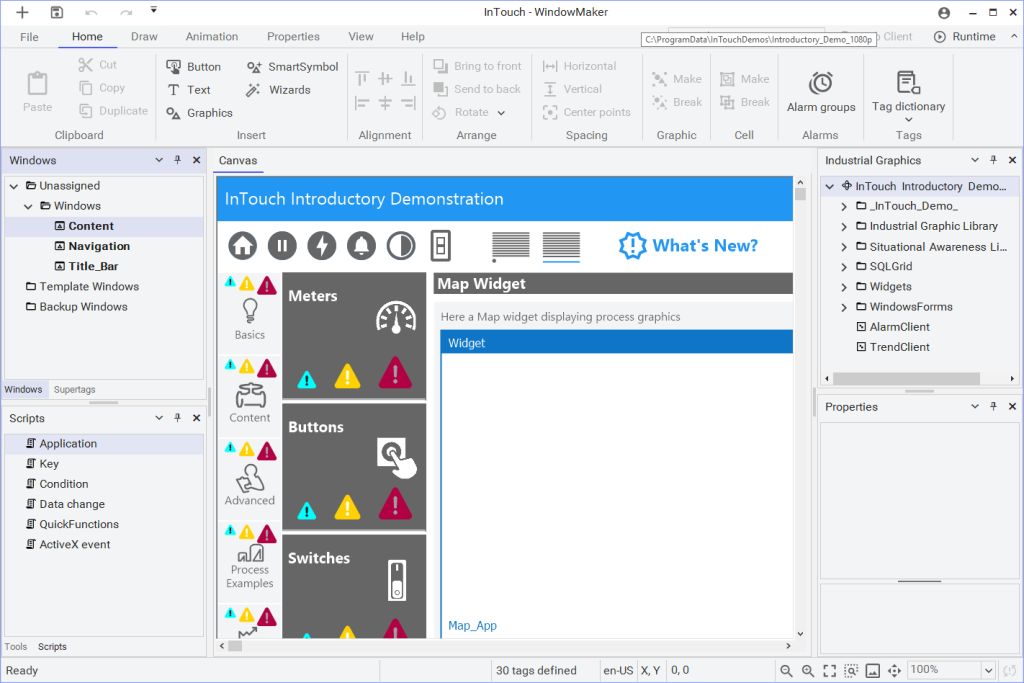Click the What's New? link
The width and height of the screenshot is (1024, 683).
[x=688, y=245]
